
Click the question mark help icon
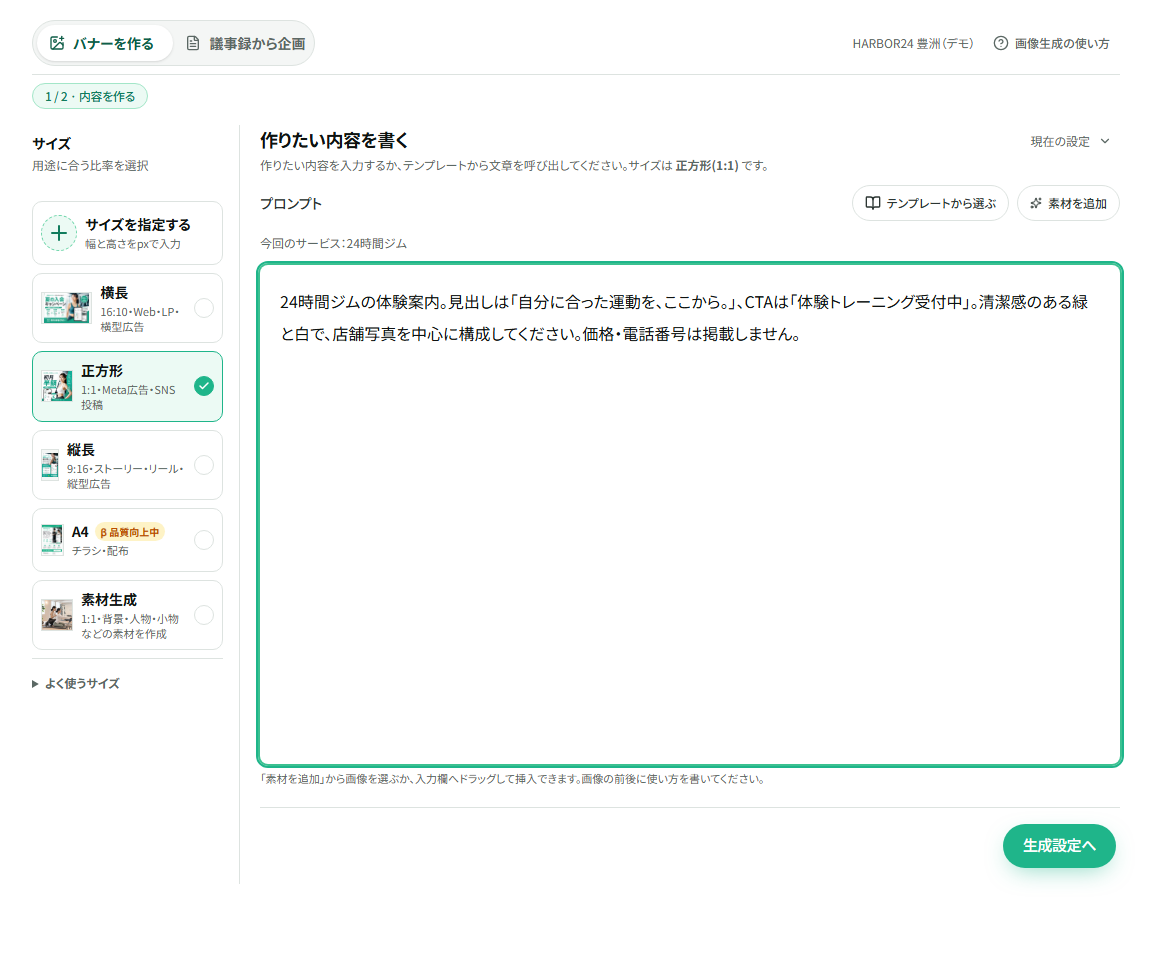[x=1000, y=43]
